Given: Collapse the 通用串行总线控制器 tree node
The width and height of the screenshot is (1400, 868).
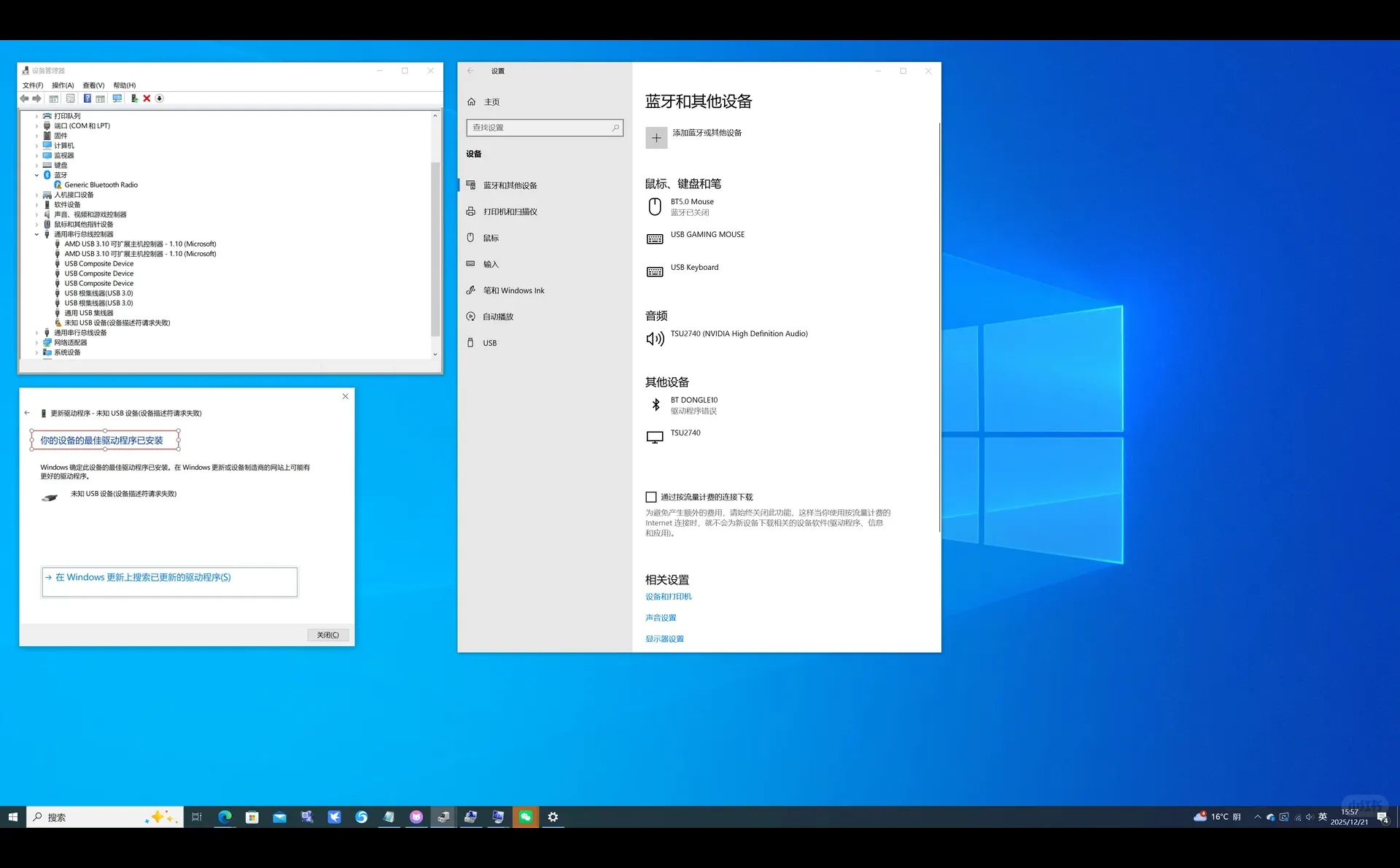Looking at the screenshot, I should pyautogui.click(x=36, y=234).
